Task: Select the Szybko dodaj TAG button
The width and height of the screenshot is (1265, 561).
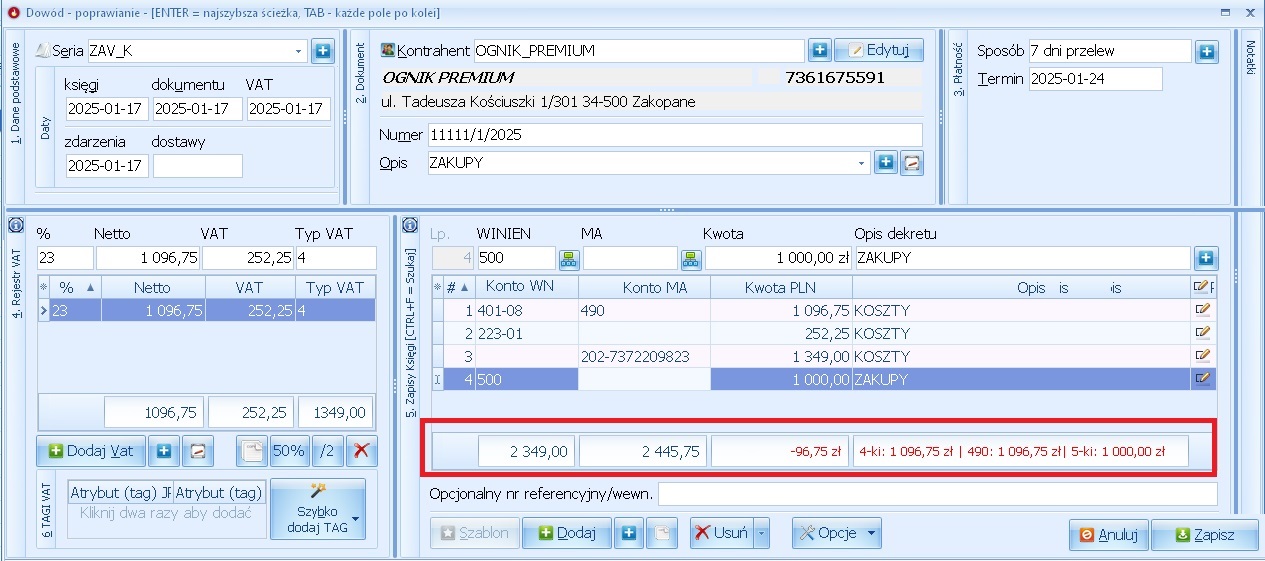Action: coord(317,509)
